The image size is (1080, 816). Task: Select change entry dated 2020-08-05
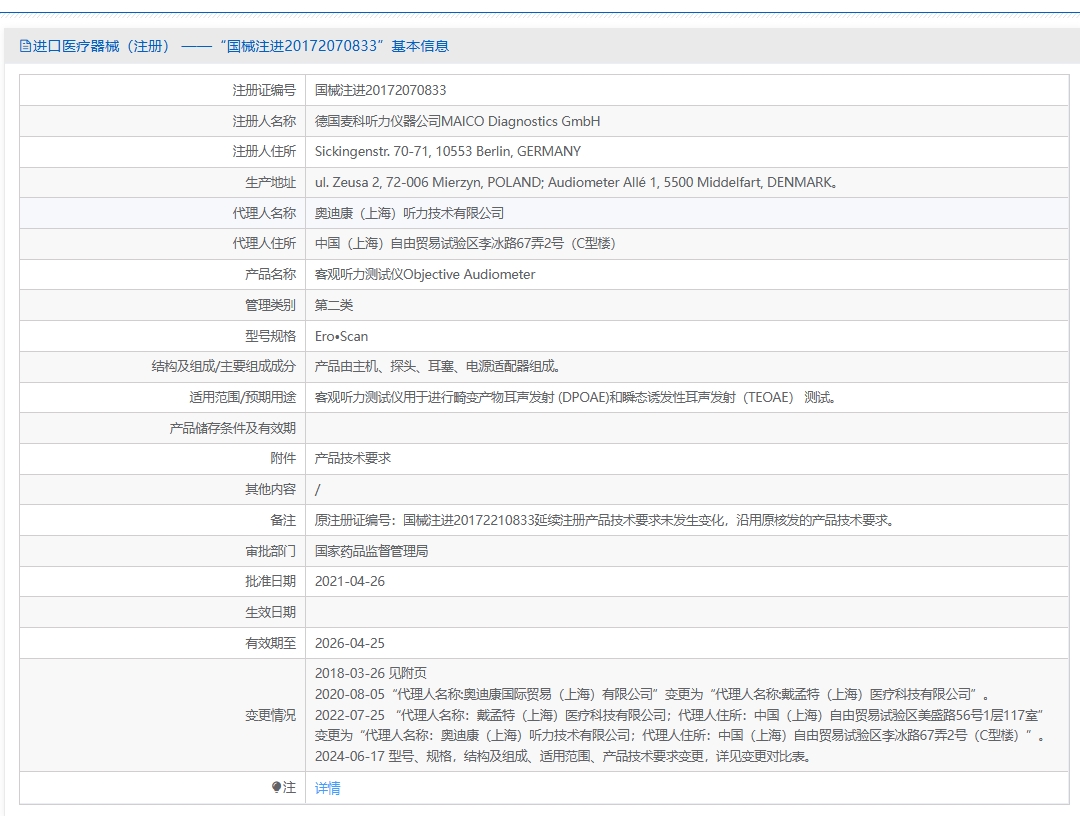[x=653, y=694]
